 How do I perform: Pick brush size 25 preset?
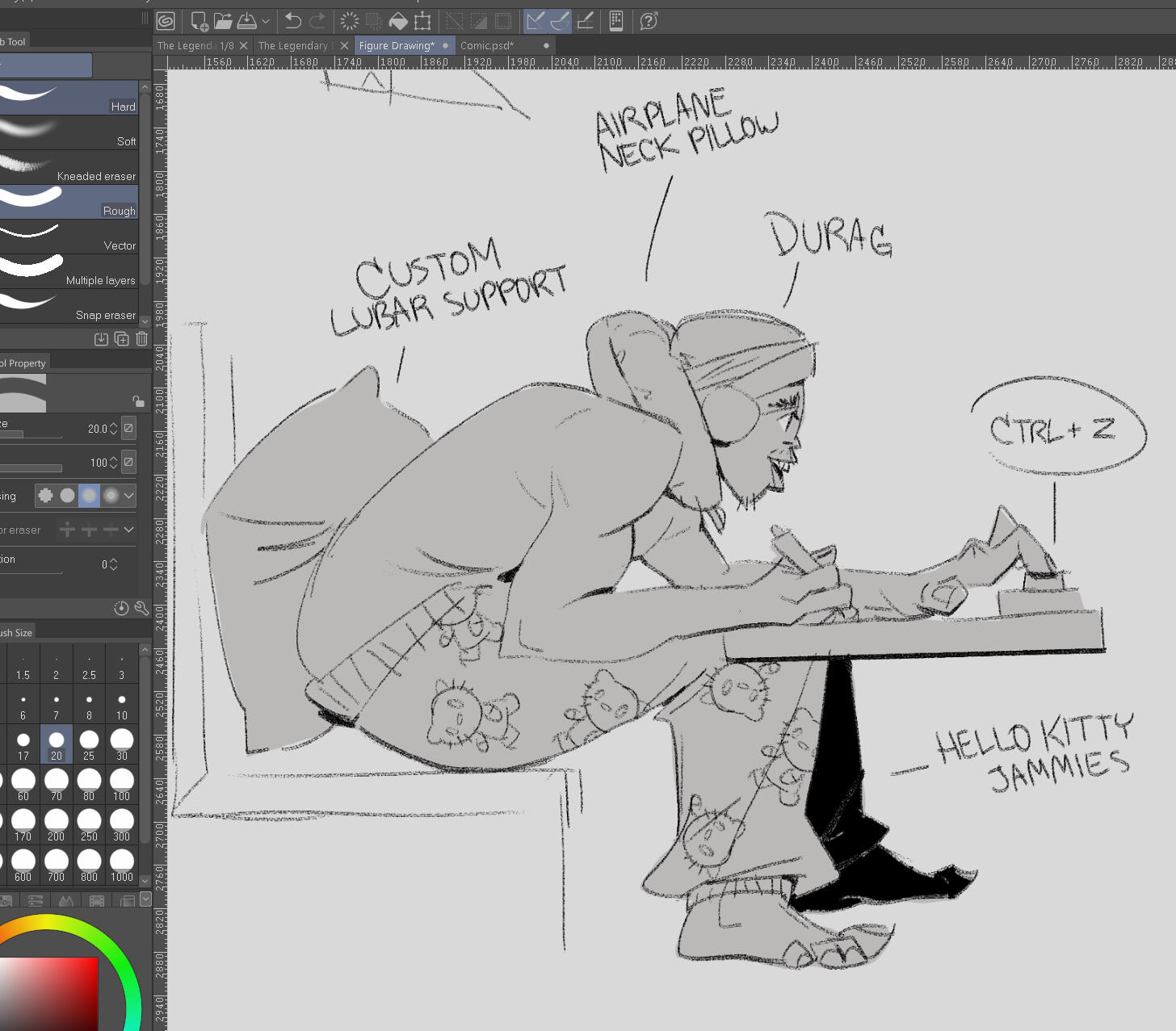coord(89,744)
